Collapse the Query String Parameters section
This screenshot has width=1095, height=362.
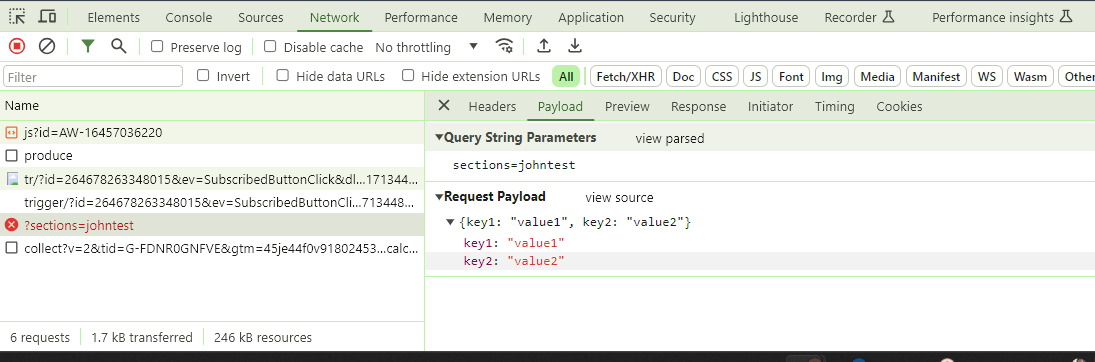tap(439, 138)
